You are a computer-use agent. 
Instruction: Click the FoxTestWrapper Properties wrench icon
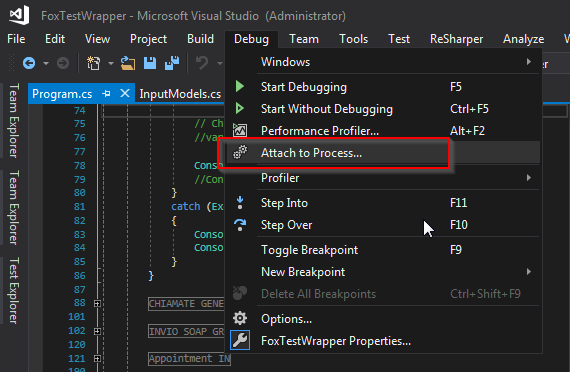pyautogui.click(x=240, y=340)
